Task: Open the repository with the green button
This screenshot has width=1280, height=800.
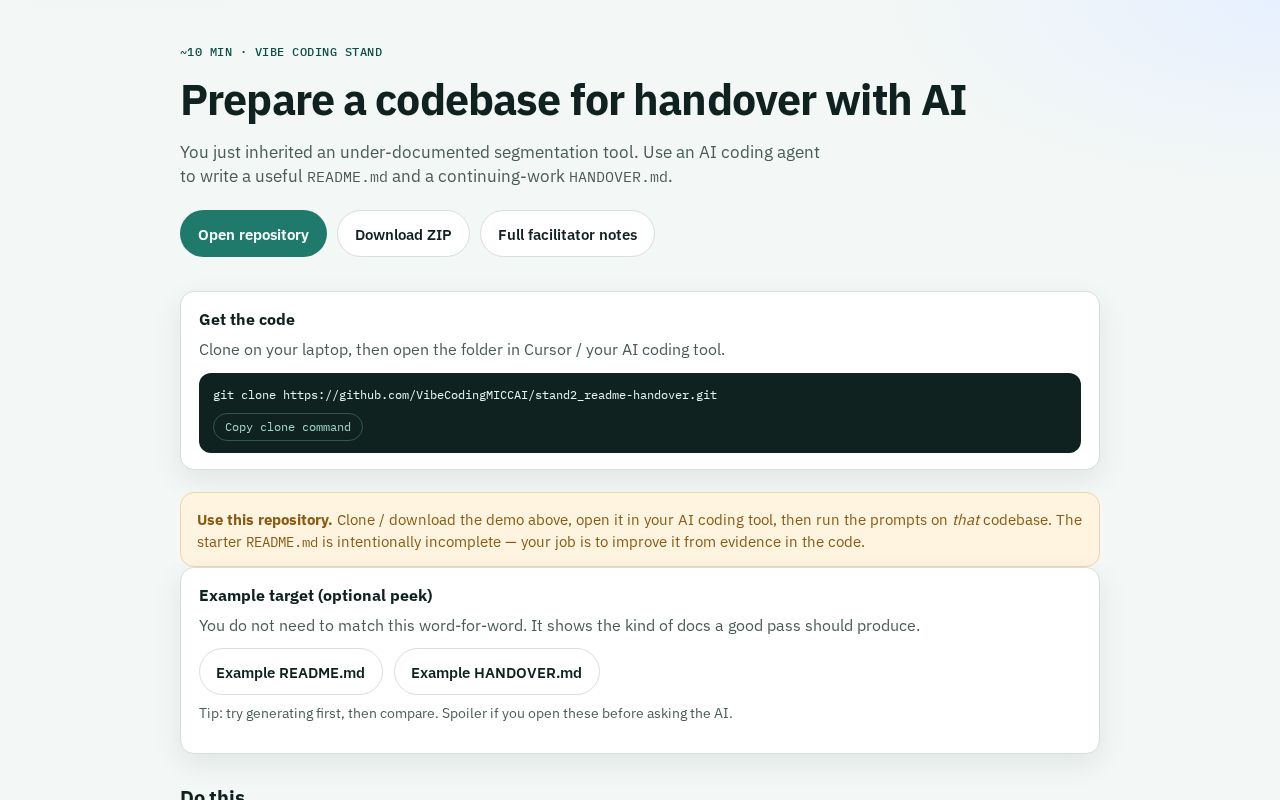Action: pos(253,234)
